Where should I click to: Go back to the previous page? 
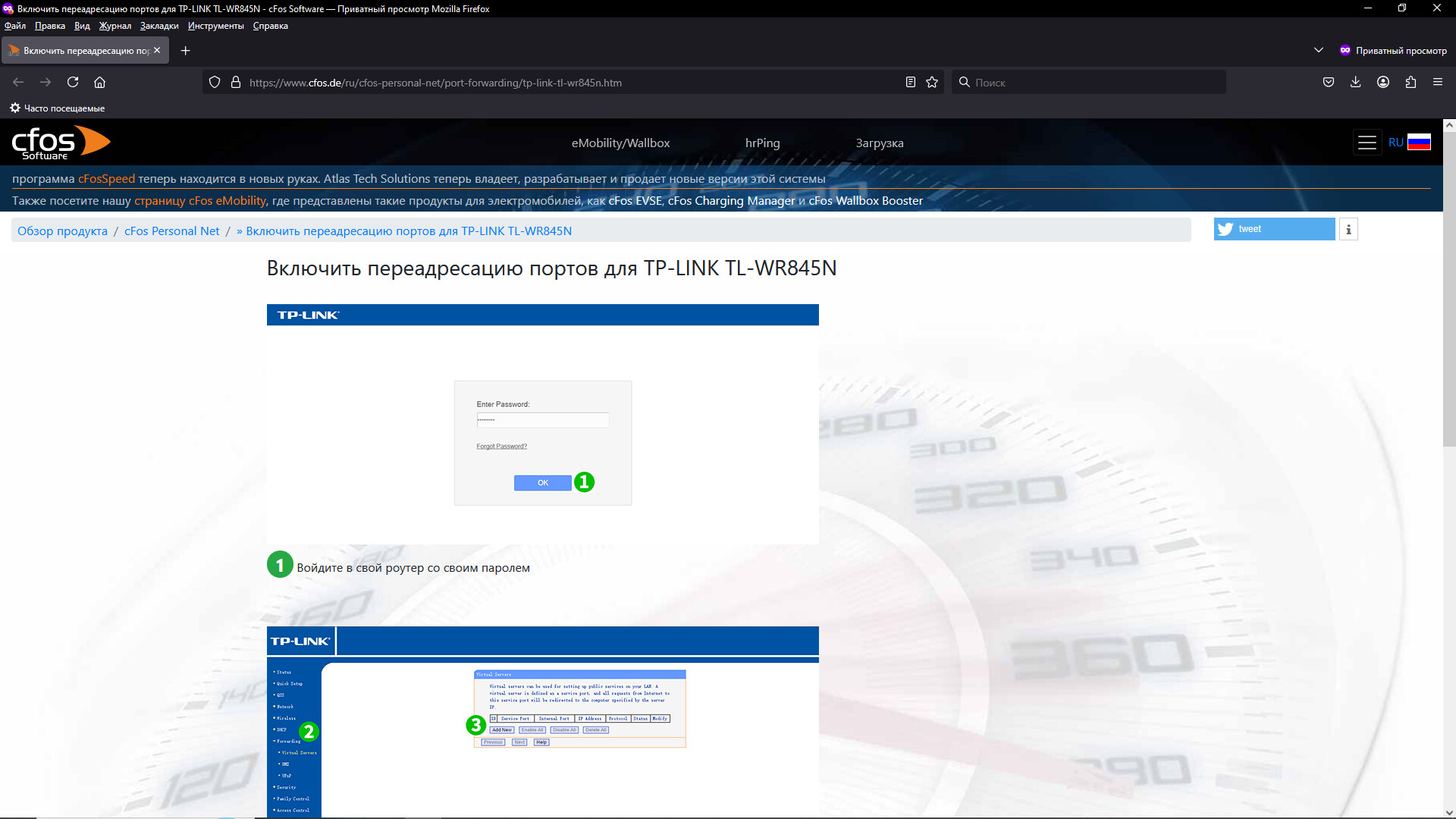pos(18,82)
